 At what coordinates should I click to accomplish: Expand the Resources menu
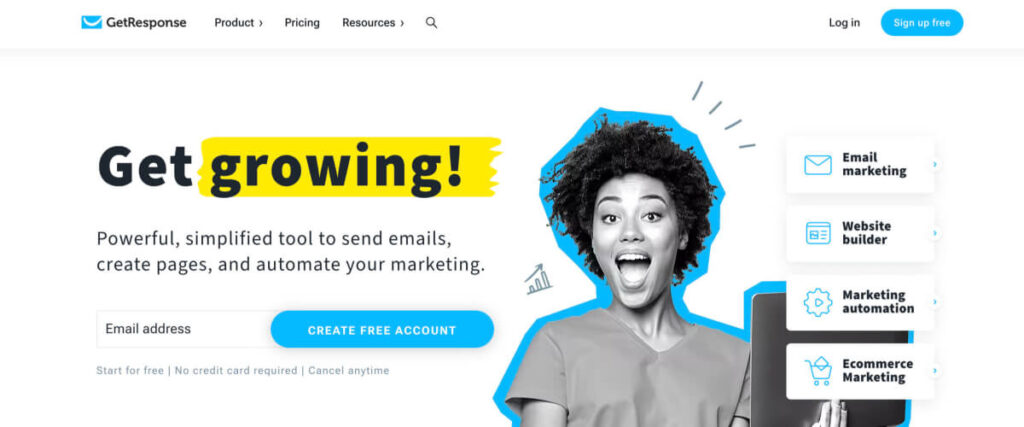(x=373, y=23)
